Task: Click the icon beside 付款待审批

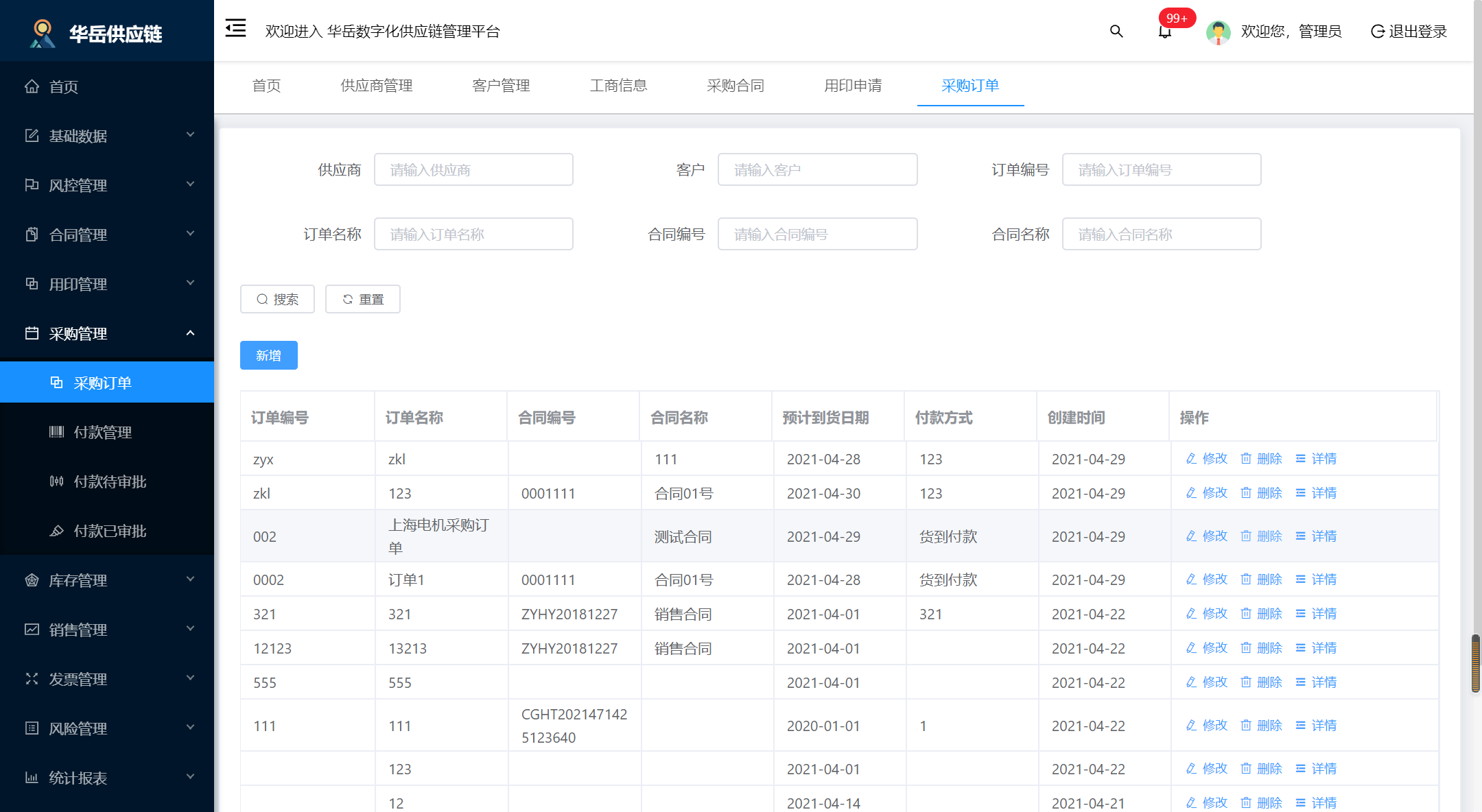Action: tap(56, 481)
